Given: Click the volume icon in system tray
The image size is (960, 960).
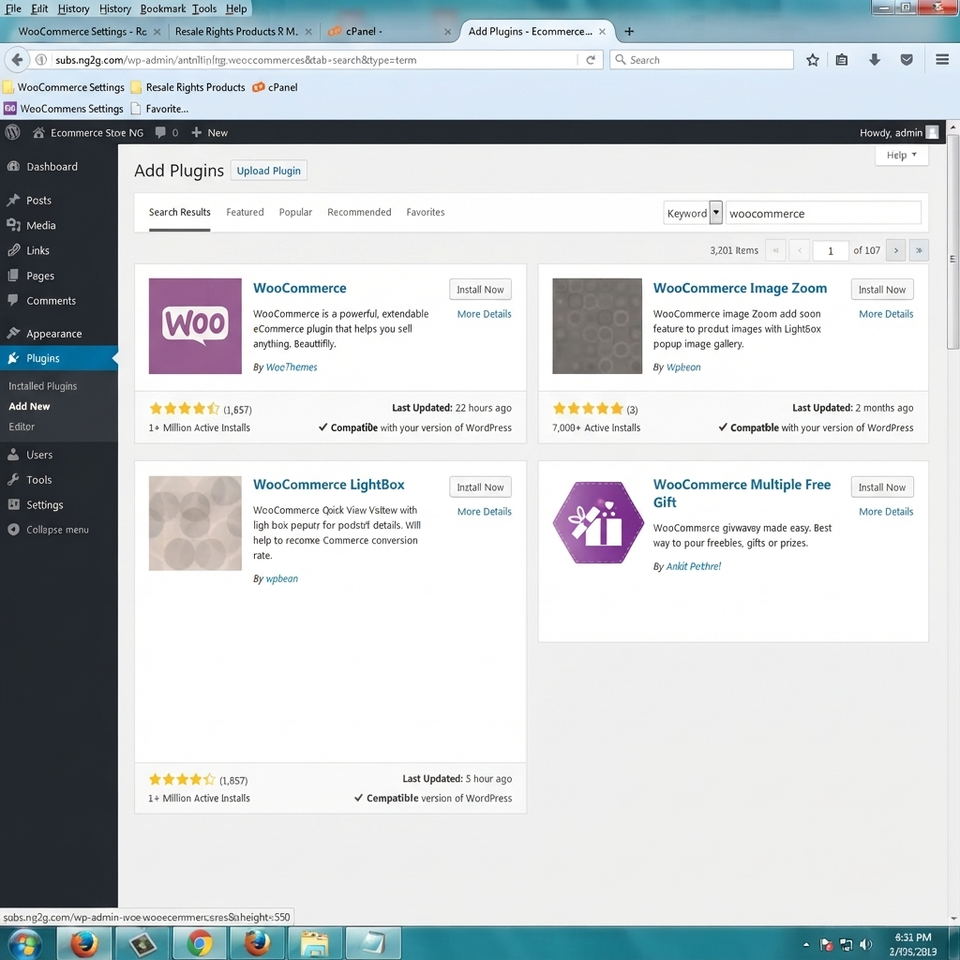Looking at the screenshot, I should click(866, 945).
